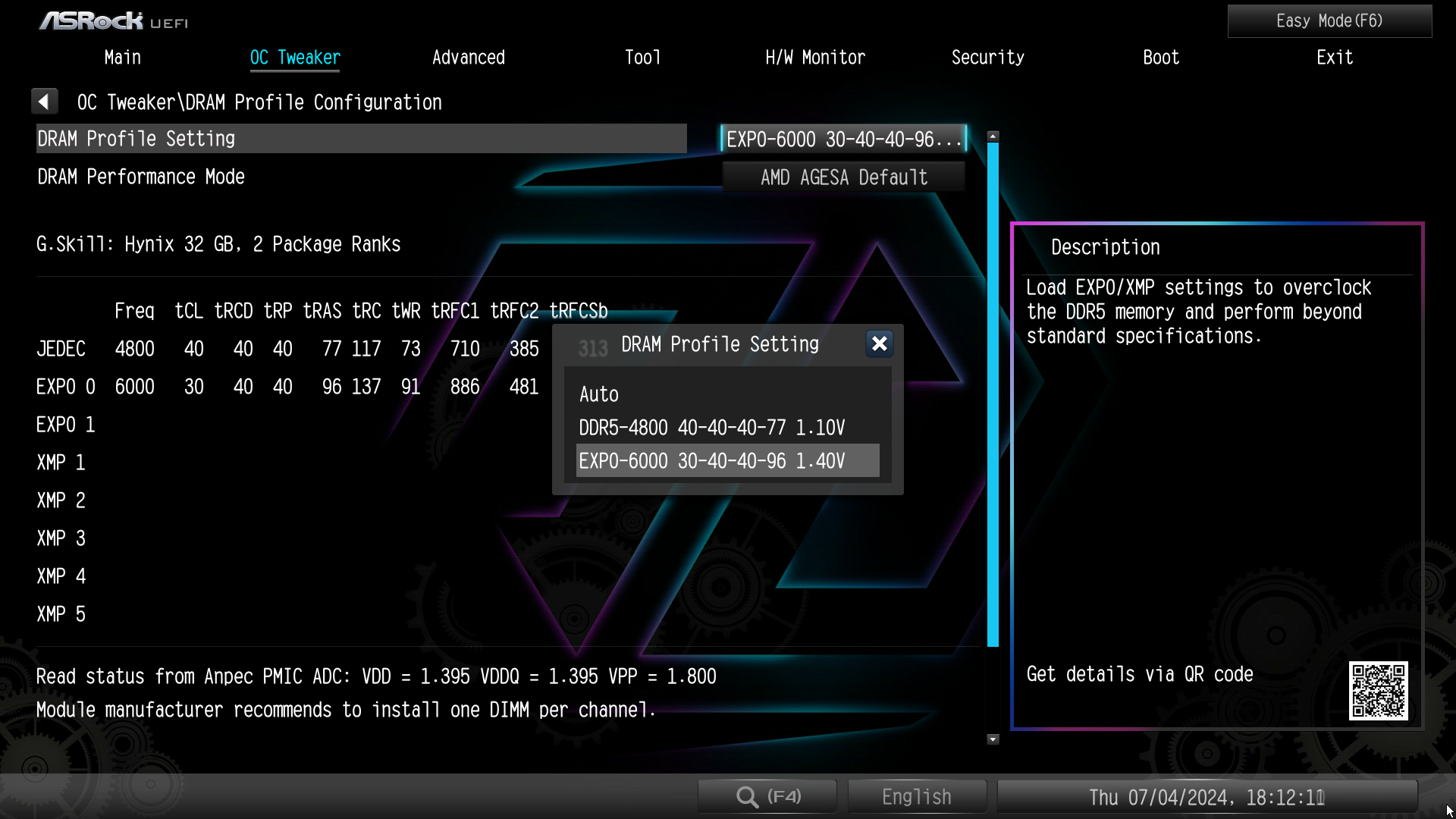Select Auto in the profile list

point(727,394)
